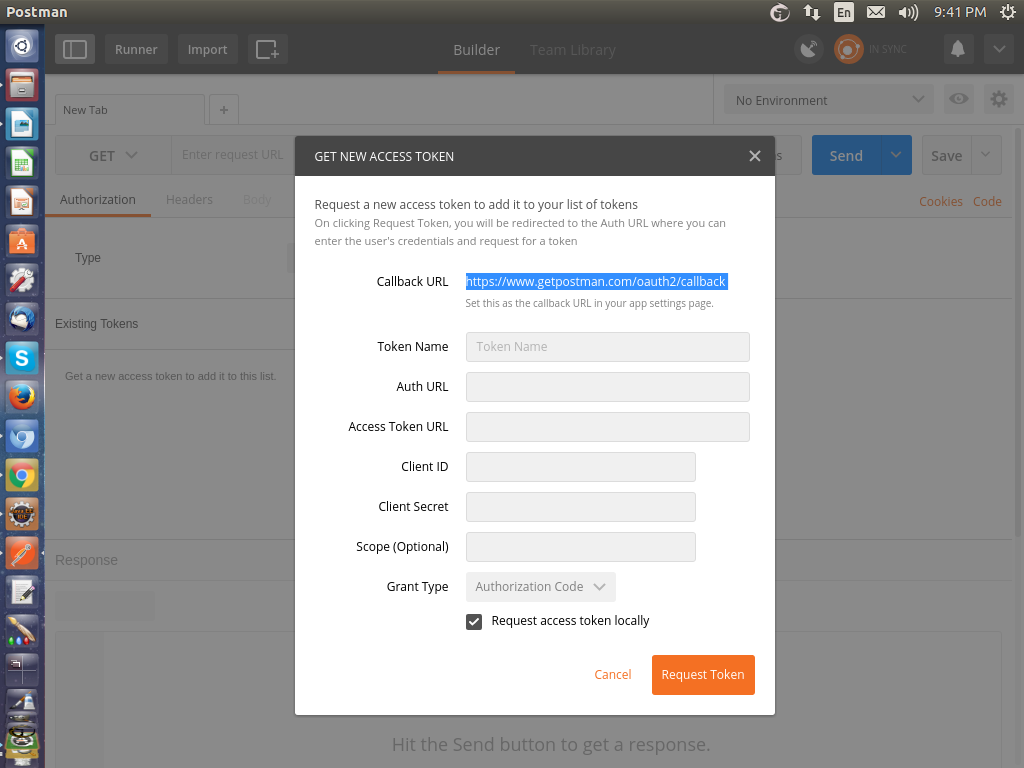Open mail indicator in top panel
Image resolution: width=1024 pixels, height=768 pixels.
(x=876, y=12)
